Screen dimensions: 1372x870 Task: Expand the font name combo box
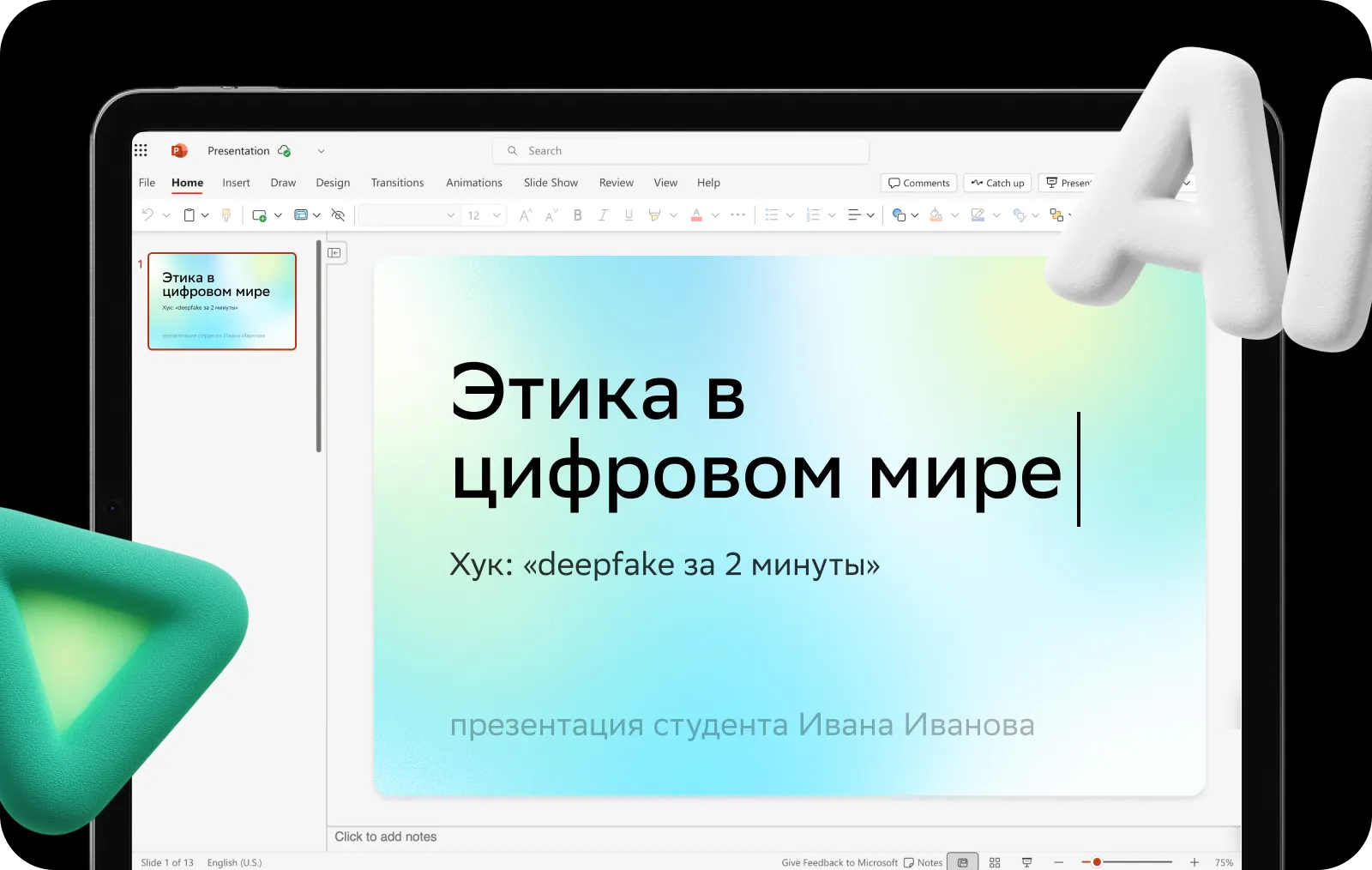(x=450, y=215)
